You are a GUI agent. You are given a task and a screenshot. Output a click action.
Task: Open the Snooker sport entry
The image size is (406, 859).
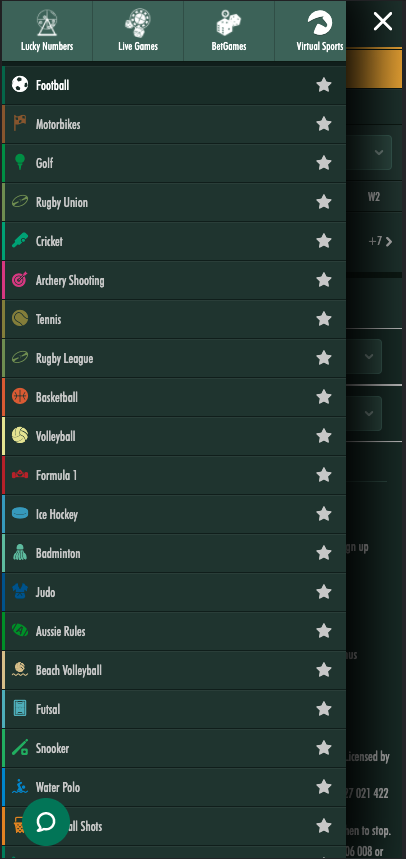click(x=174, y=748)
